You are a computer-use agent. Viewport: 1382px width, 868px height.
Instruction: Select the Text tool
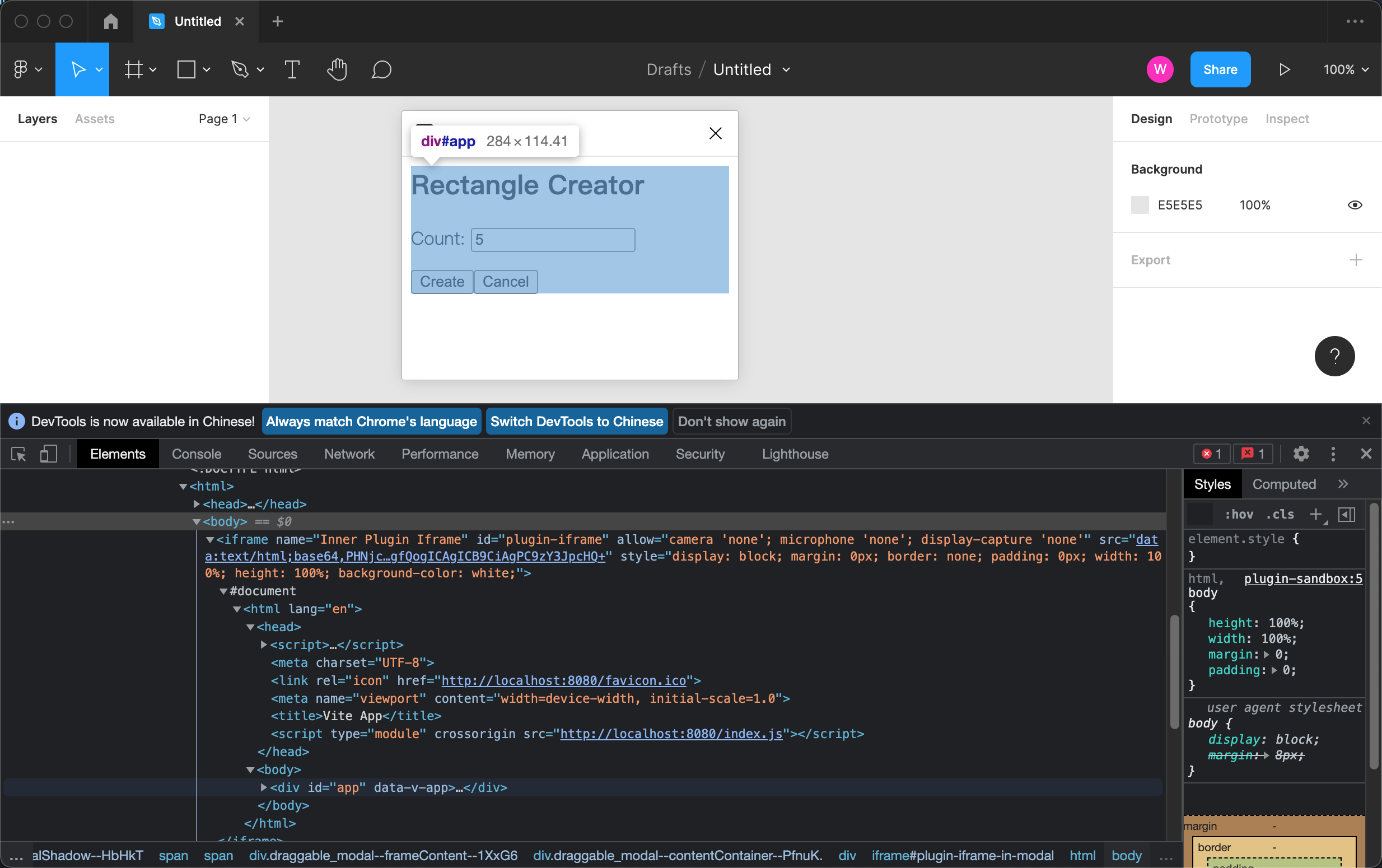pos(292,69)
